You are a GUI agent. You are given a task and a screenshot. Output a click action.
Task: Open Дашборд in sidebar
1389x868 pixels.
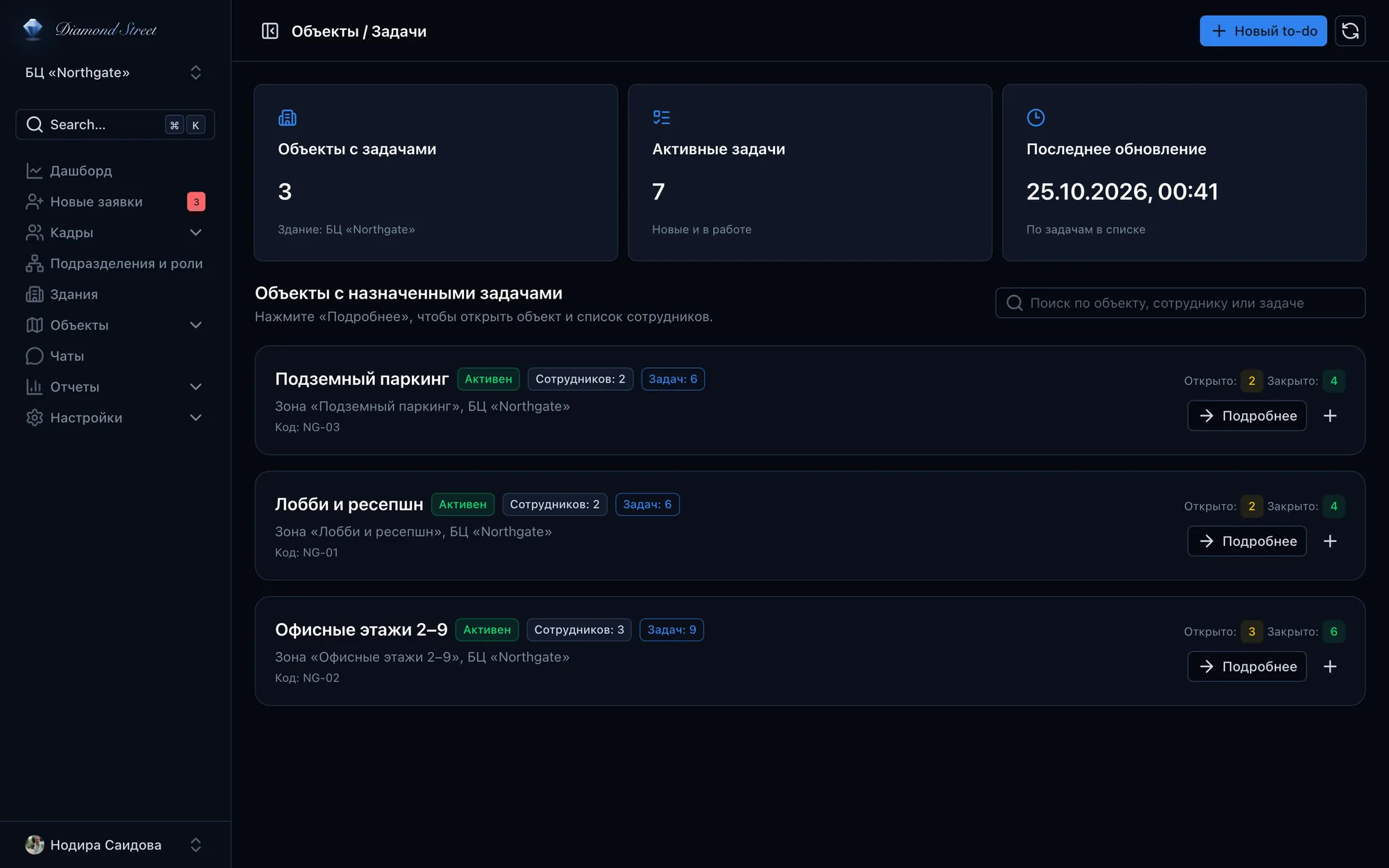point(115,171)
